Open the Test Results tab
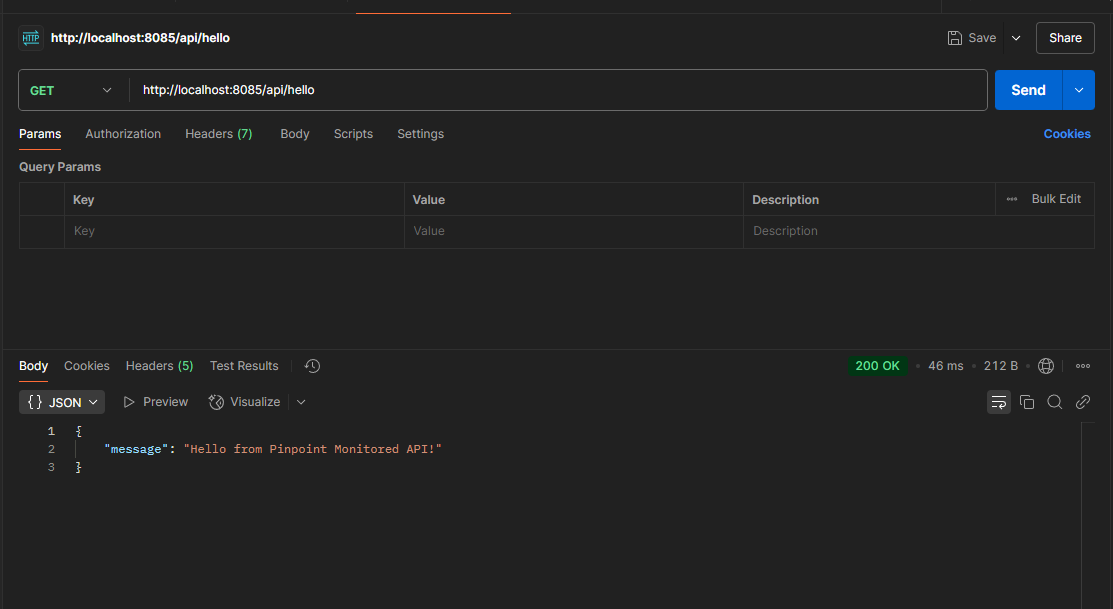1113x609 pixels. tap(244, 366)
